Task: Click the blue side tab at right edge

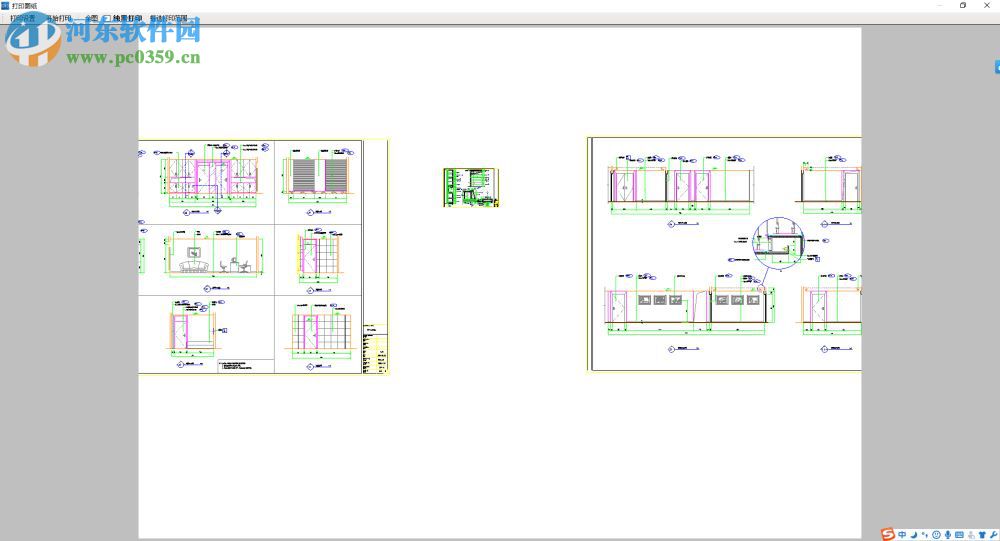Action: point(997,66)
